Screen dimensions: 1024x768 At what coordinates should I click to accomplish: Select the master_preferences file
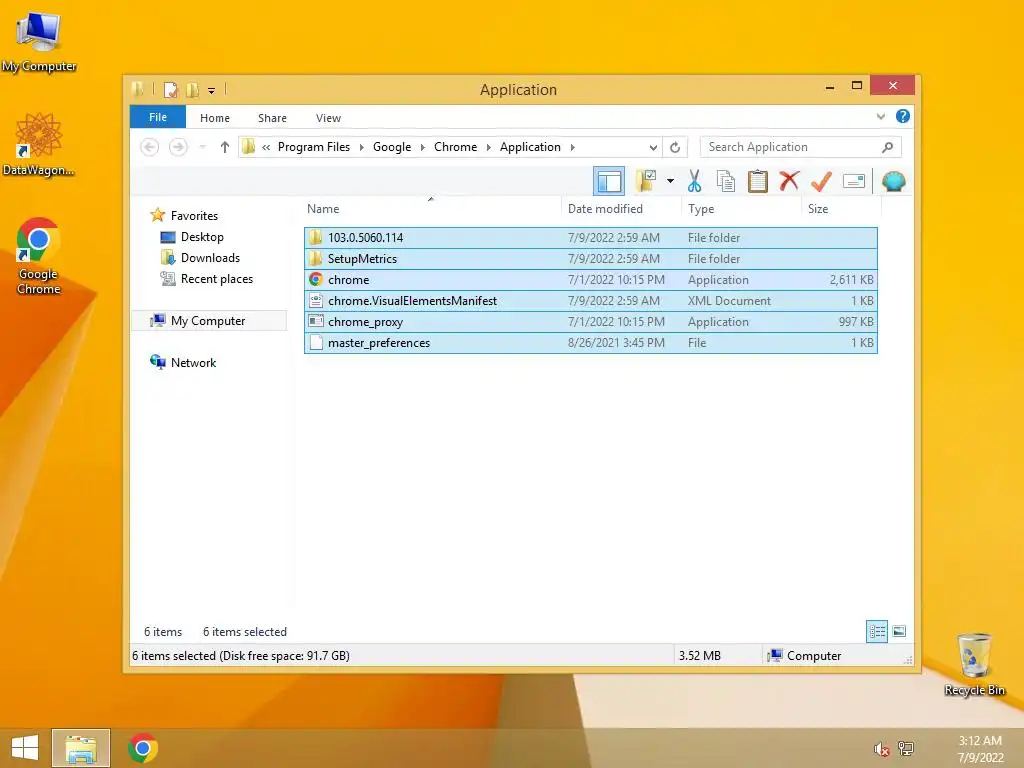pyautogui.click(x=590, y=342)
